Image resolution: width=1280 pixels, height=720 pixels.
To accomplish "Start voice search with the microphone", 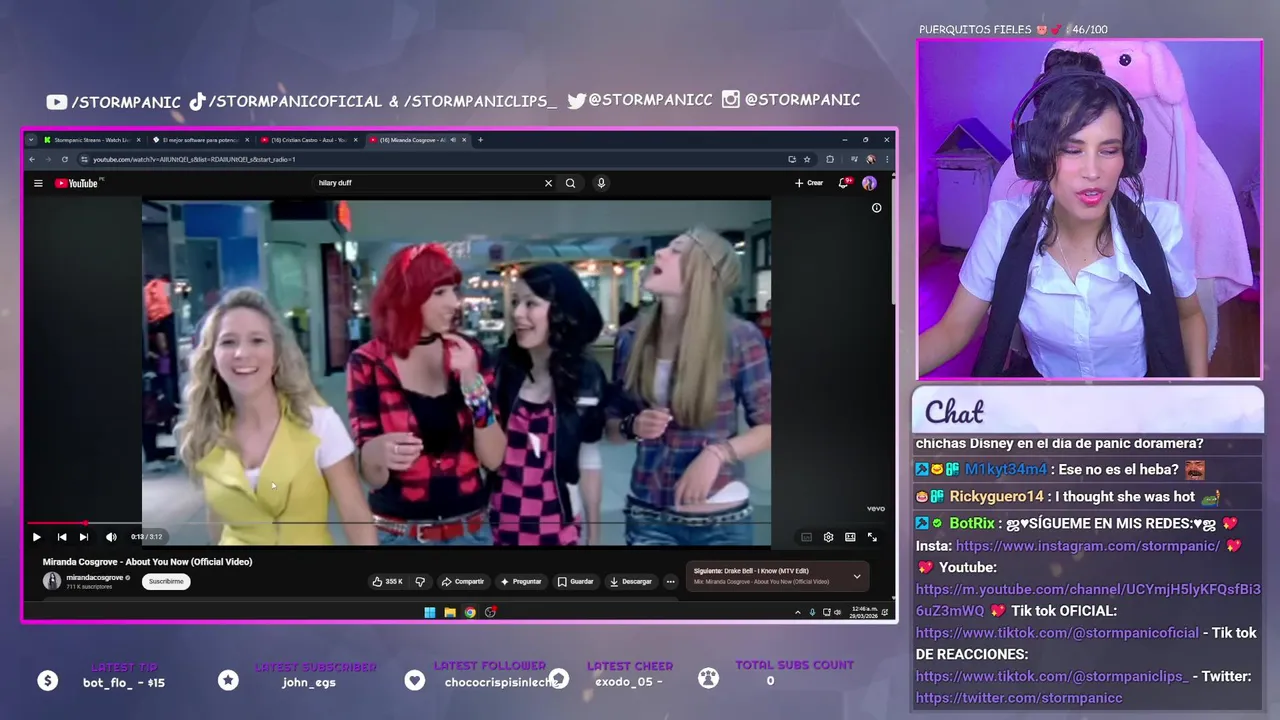I will tap(601, 183).
